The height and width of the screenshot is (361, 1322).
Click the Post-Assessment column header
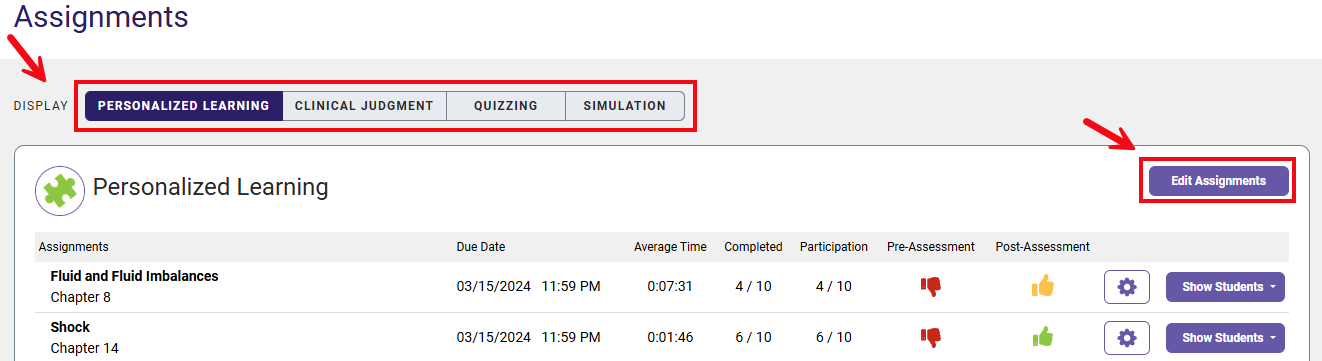(1043, 247)
